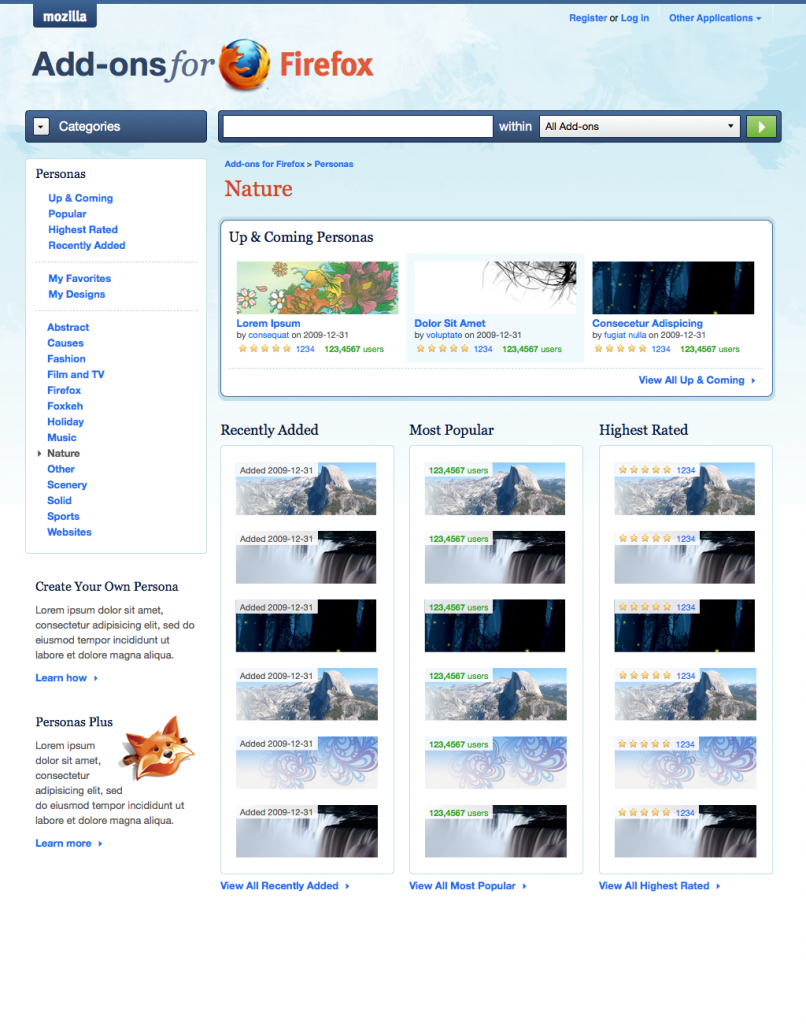Click Learn how under Create Your Own Persona
The height and width of the screenshot is (1024, 806).
click(60, 677)
